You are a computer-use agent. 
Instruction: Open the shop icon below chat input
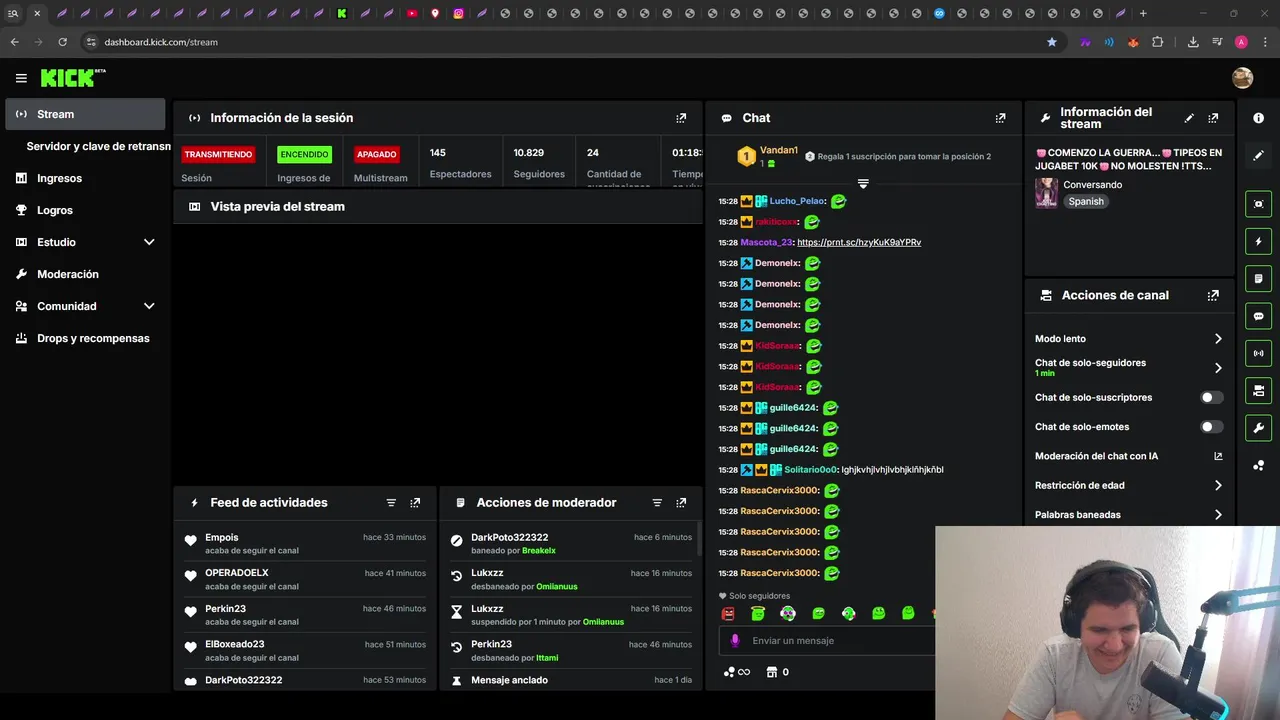(x=771, y=672)
